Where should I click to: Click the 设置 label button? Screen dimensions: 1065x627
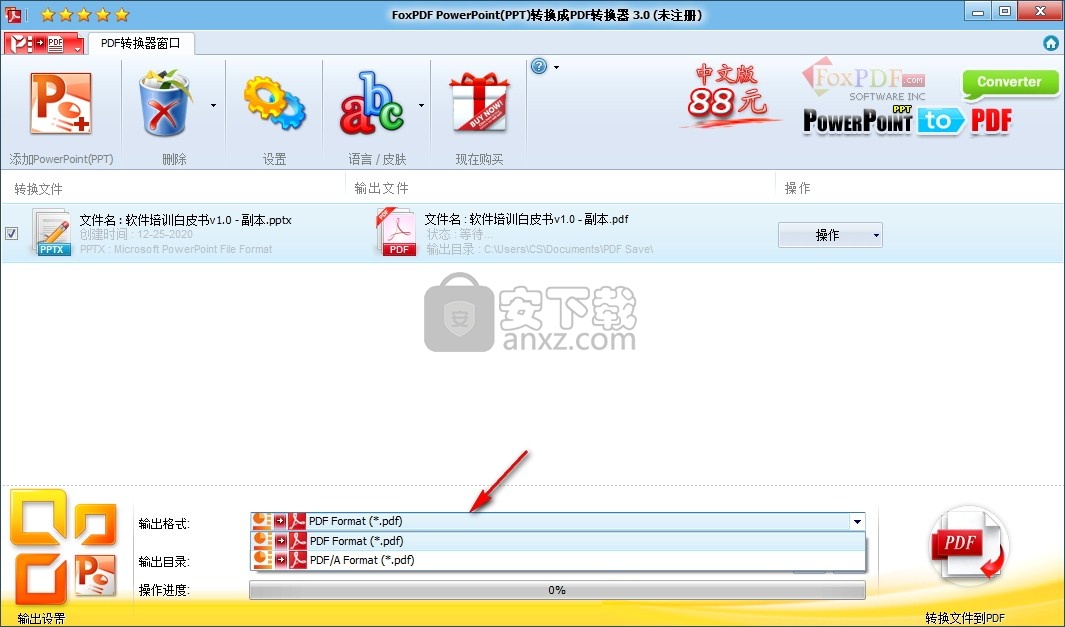(274, 159)
